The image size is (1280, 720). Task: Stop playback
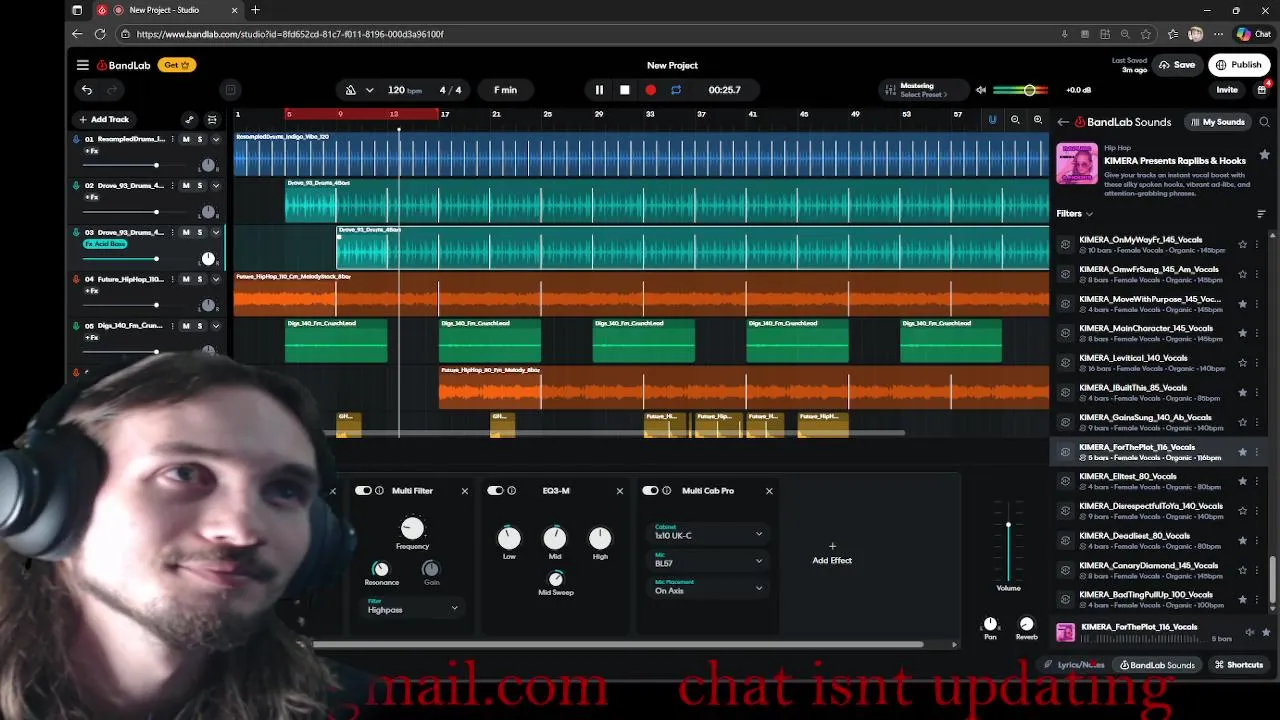click(625, 90)
